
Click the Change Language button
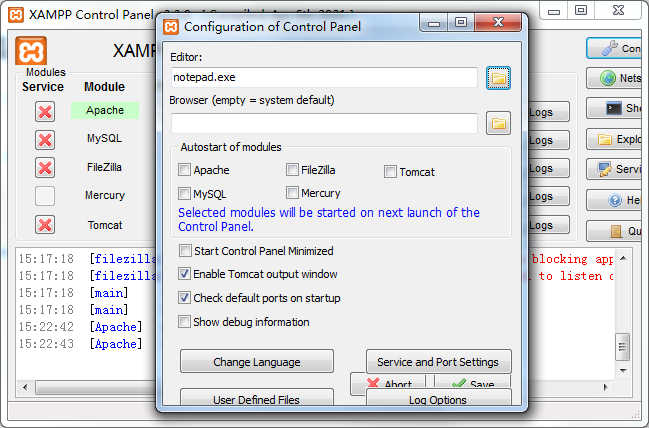coord(256,362)
